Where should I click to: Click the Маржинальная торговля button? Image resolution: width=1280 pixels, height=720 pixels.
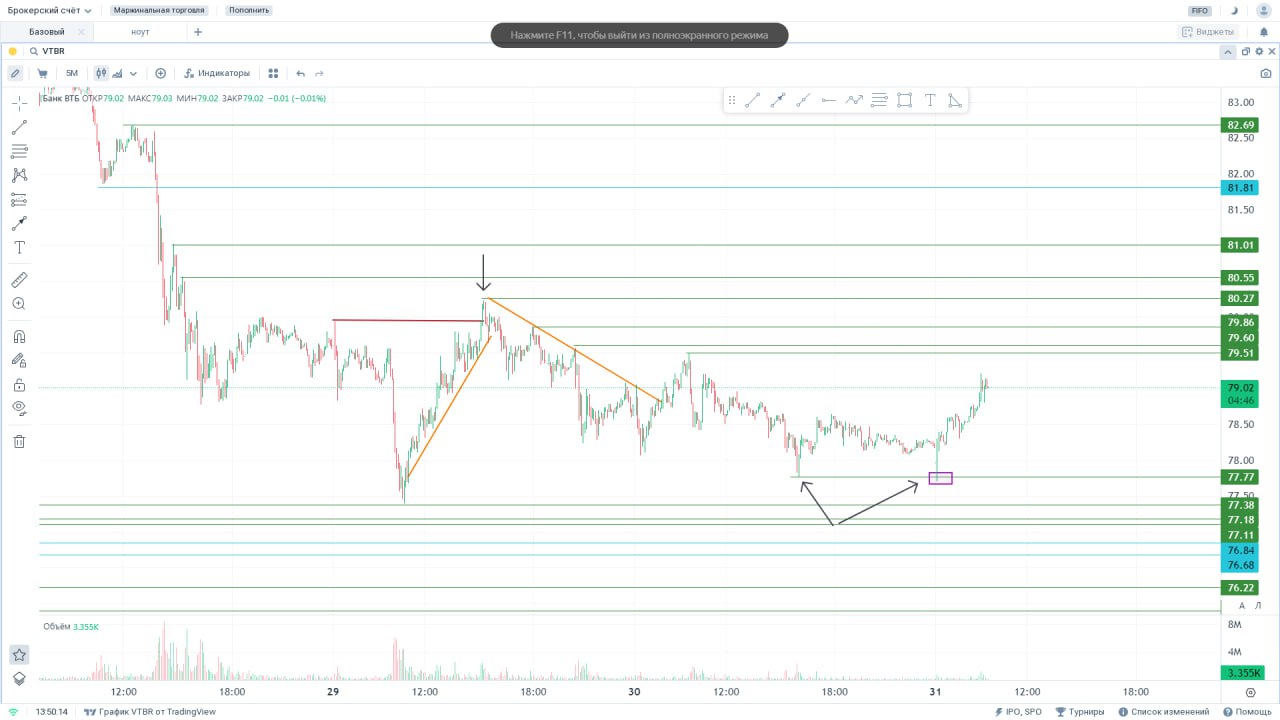(159, 10)
